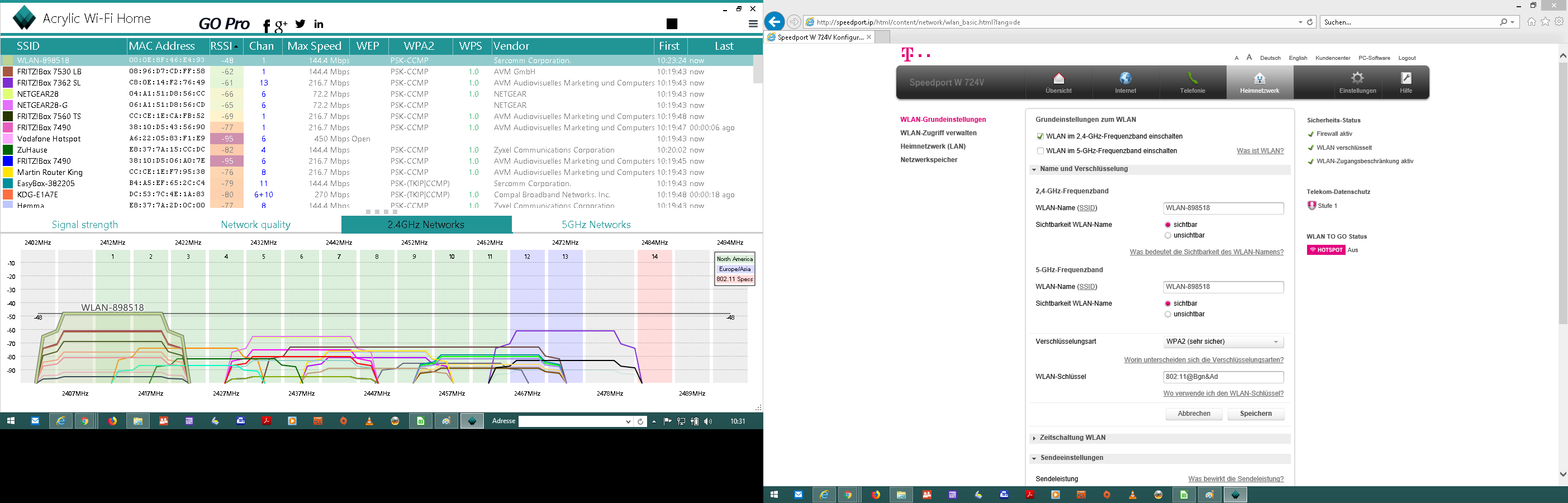The image size is (1568, 503).
Task: Sort by RSSI column header
Action: tap(225, 46)
